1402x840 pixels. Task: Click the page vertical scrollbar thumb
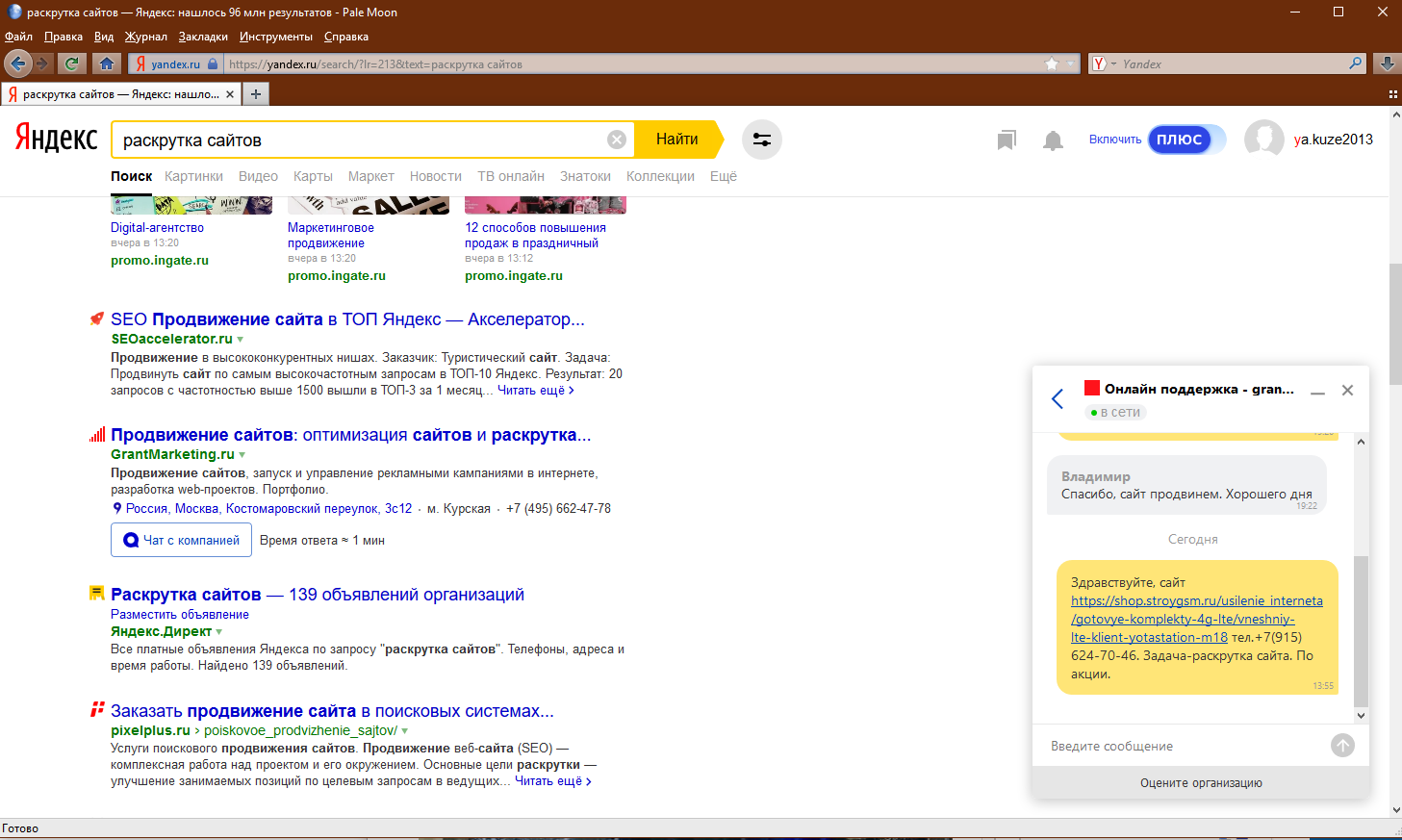pos(1395,322)
